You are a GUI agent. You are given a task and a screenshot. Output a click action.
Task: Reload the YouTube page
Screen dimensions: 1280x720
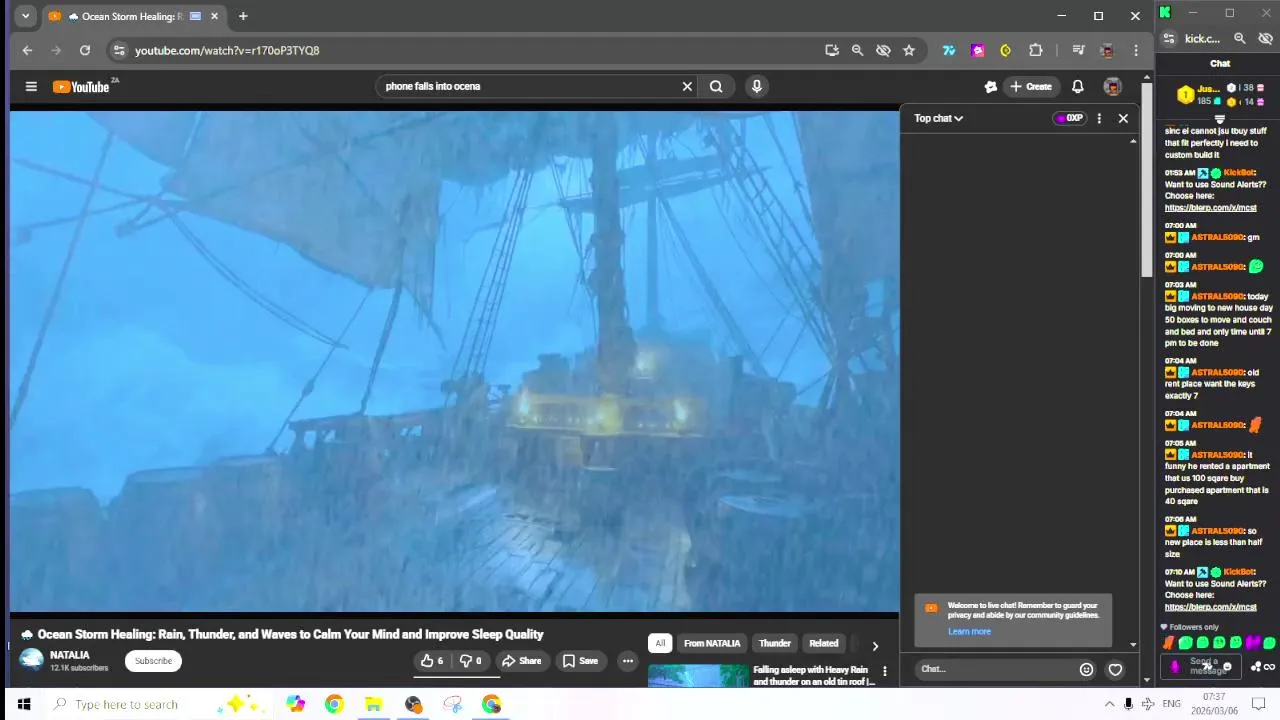[85, 50]
